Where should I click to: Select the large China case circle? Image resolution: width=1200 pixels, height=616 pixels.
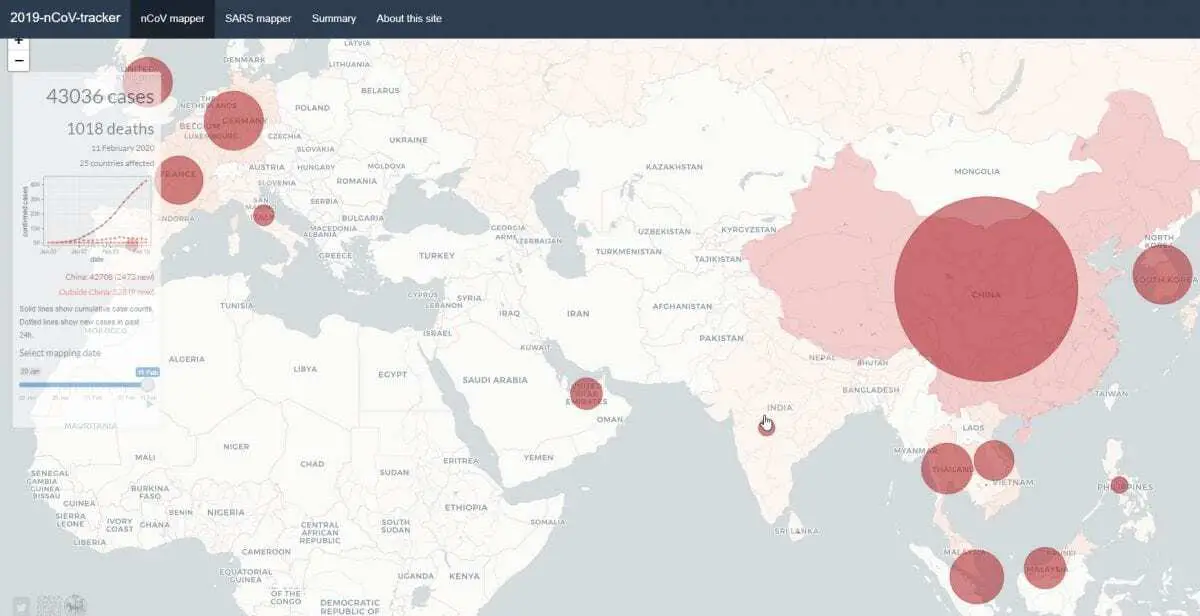coord(985,288)
